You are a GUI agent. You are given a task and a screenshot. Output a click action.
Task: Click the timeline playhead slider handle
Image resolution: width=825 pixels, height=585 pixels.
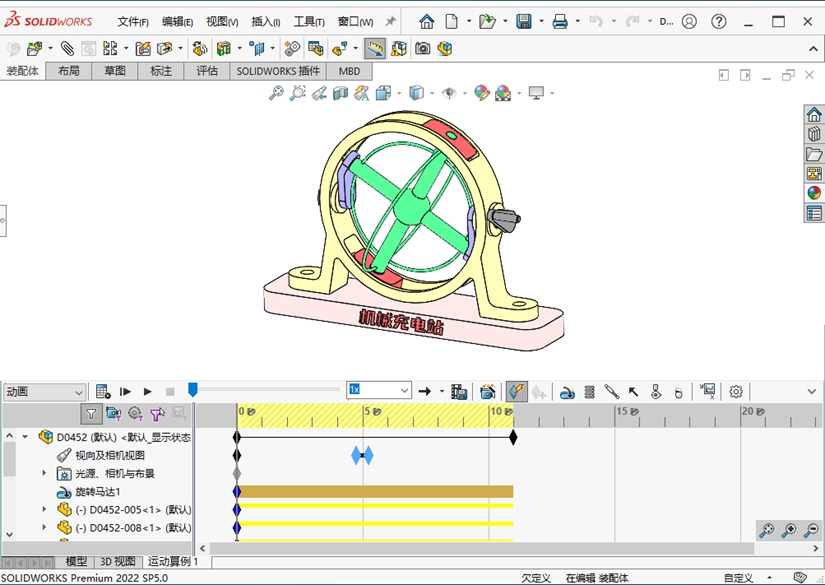tap(193, 389)
